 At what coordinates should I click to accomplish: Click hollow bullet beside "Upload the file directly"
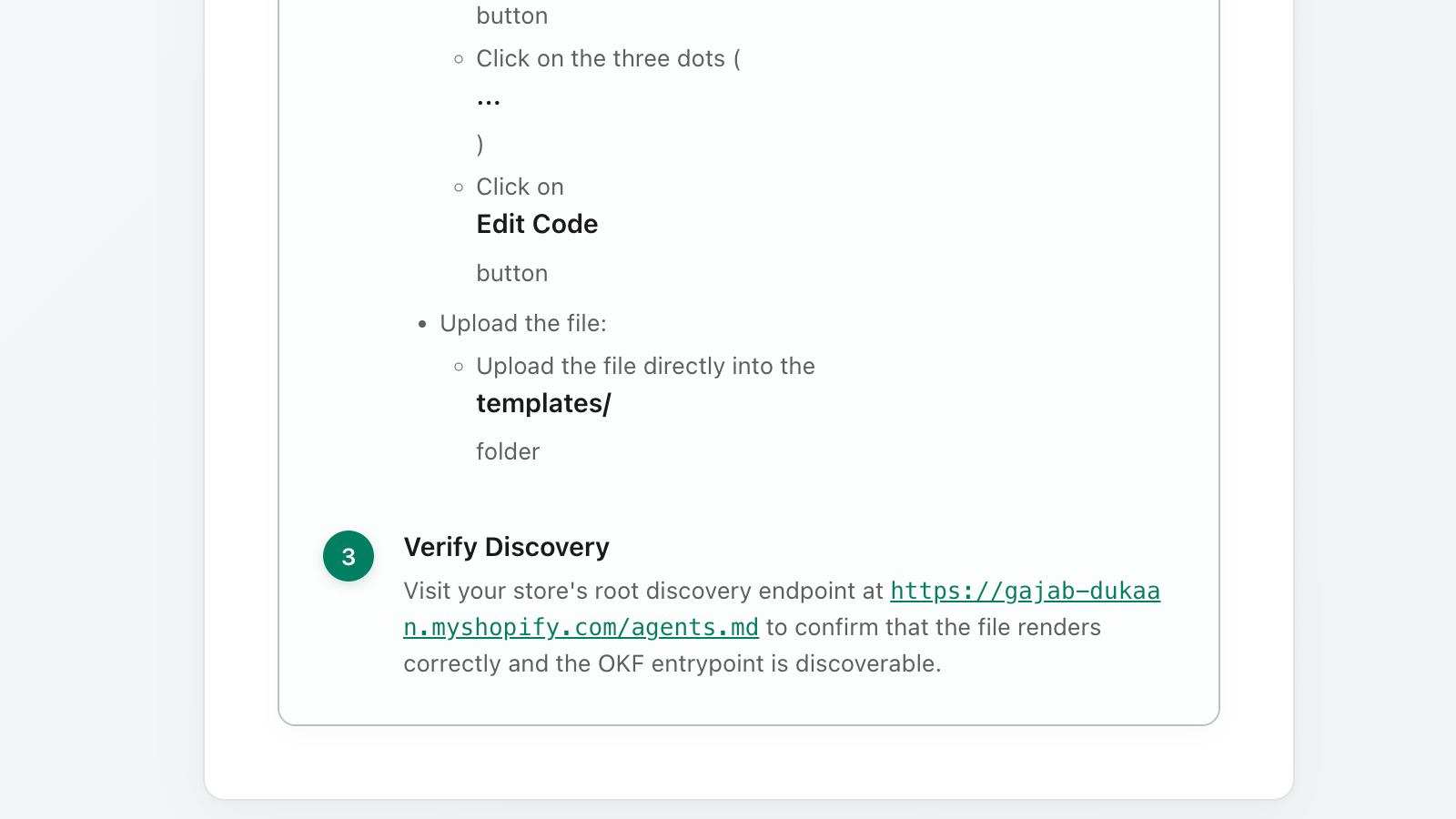(x=459, y=367)
